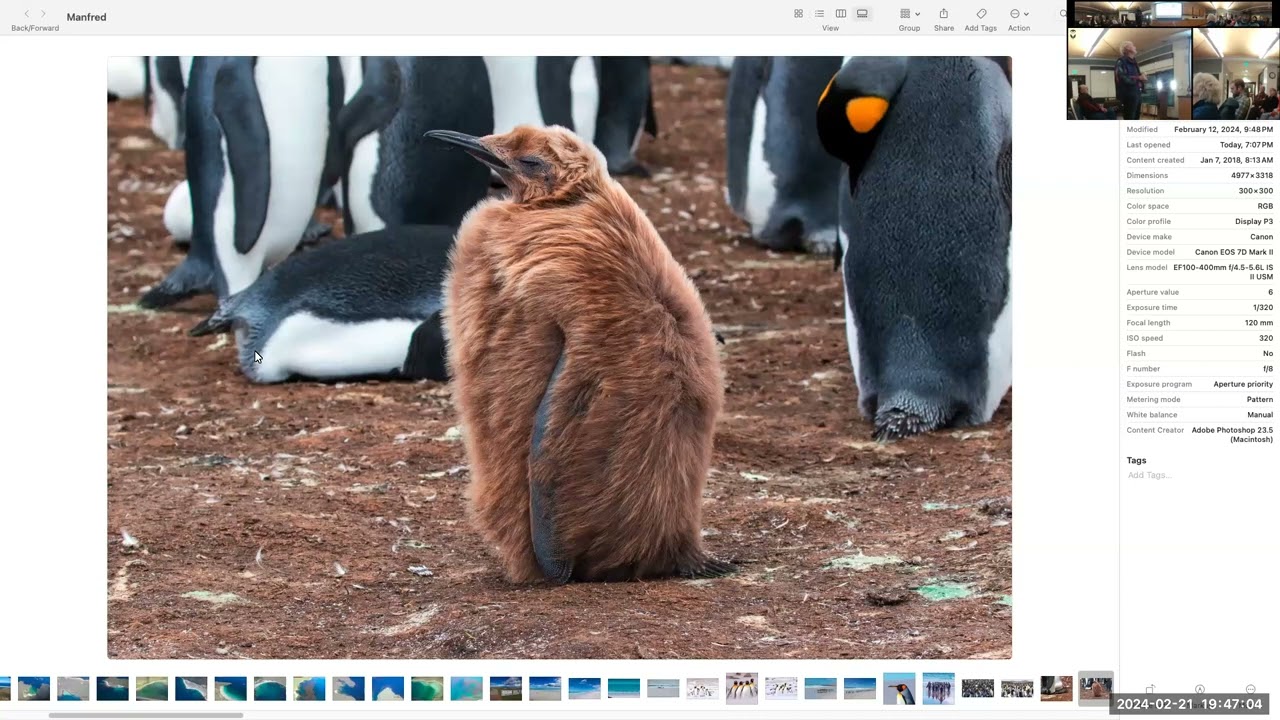Viewport: 1280px width, 720px height.
Task: Click the horizontal thumbnail strip scrollbar
Action: coord(145,715)
